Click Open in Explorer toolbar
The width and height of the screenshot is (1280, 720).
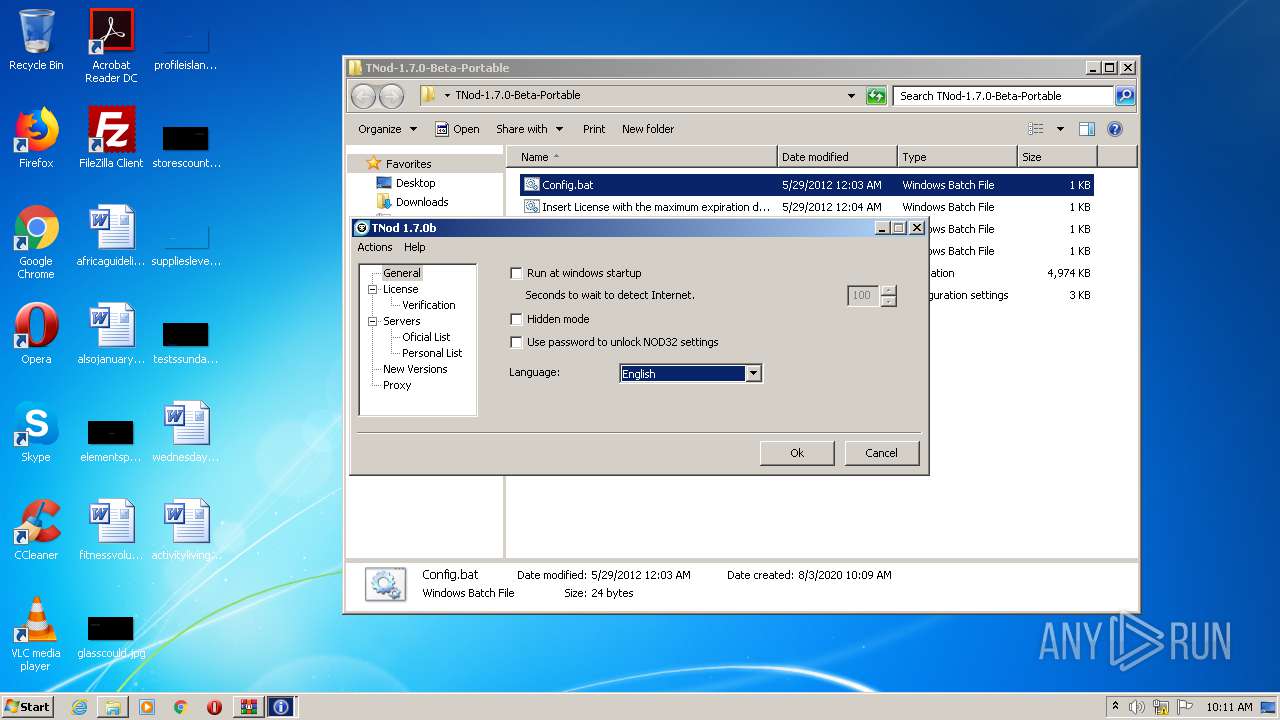coord(457,129)
